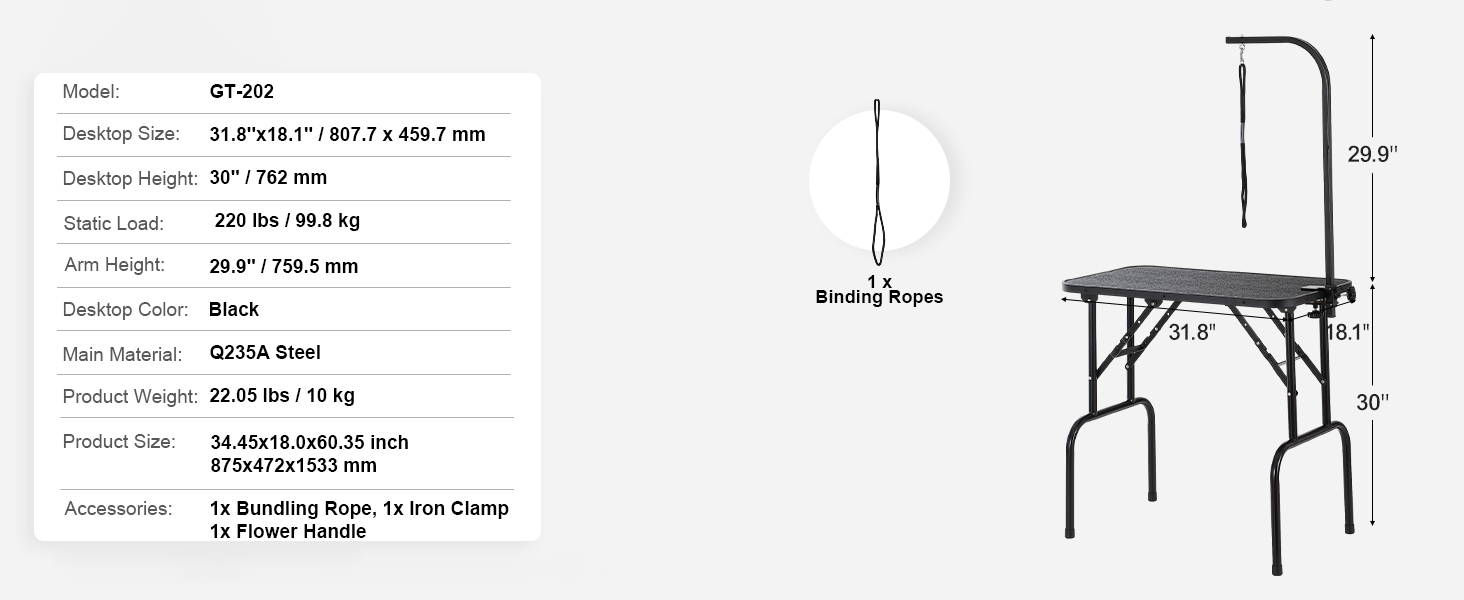Click the 31.8" width dimension label
Screen dimensions: 1464x600
coord(1191,332)
